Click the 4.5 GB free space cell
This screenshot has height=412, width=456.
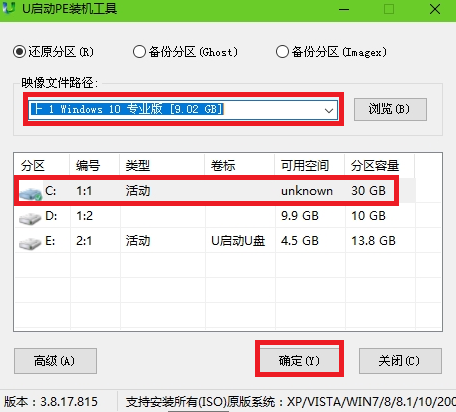coord(300,241)
